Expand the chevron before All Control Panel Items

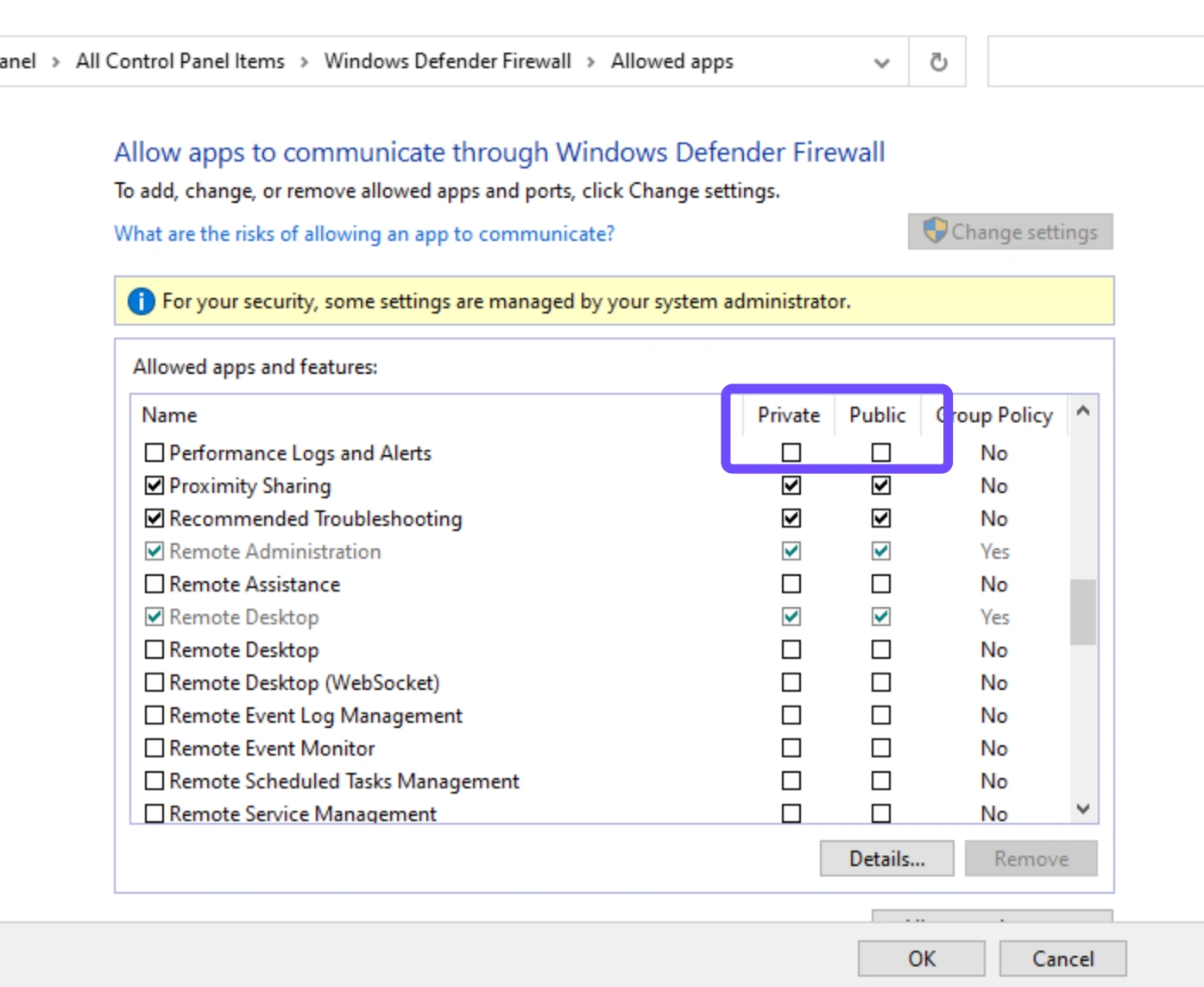point(55,62)
